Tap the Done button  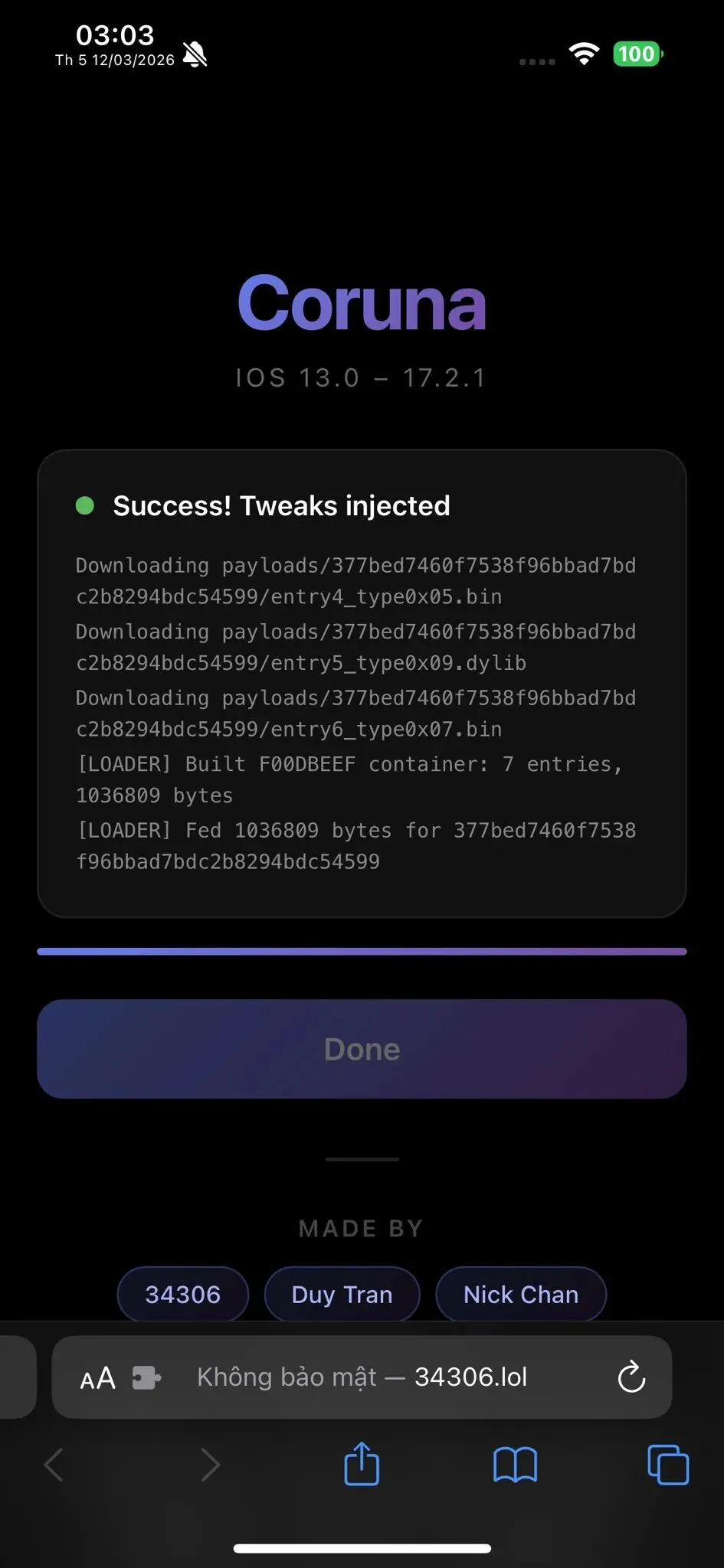click(362, 1049)
